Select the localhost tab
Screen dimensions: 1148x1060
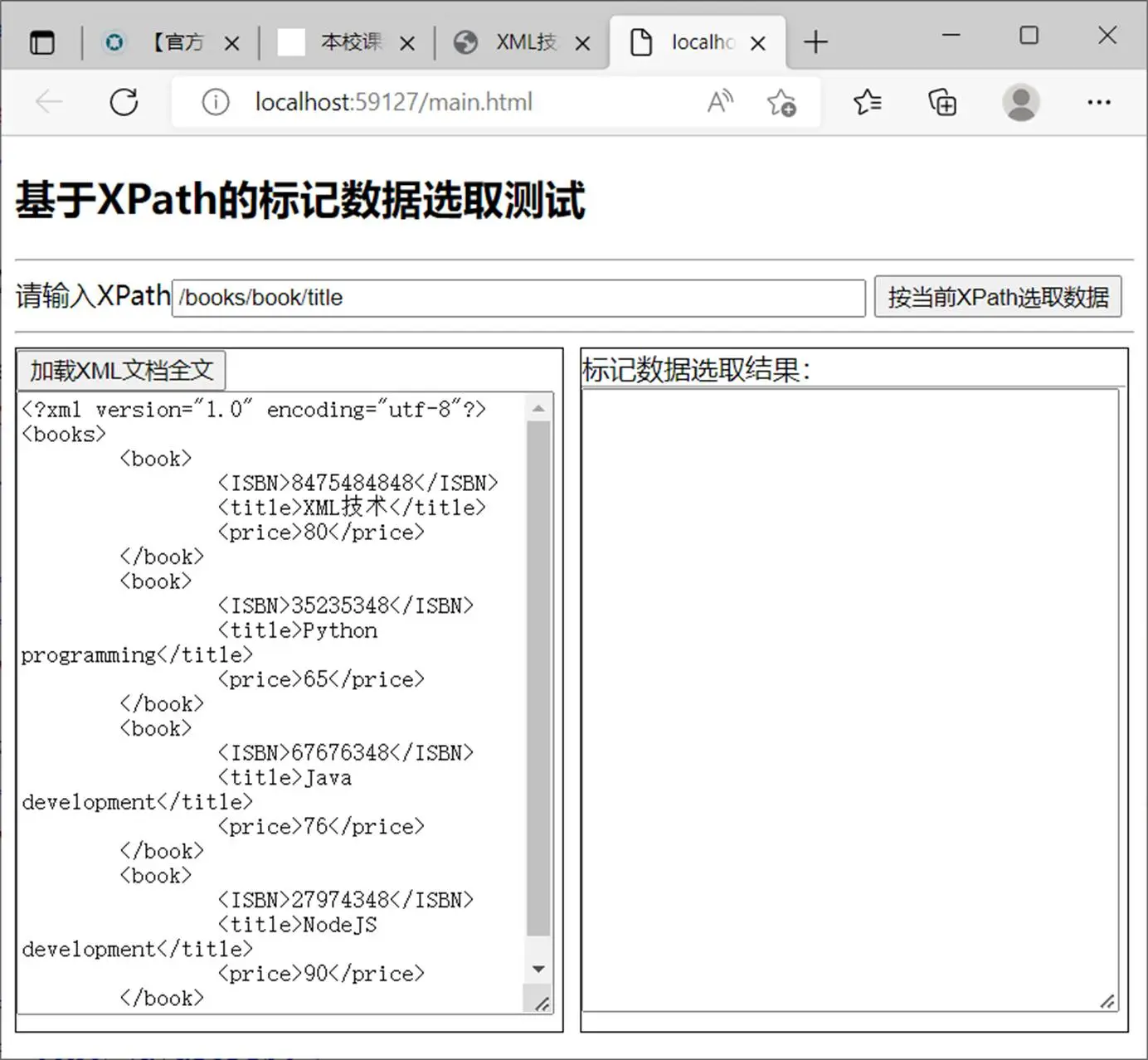coord(697,42)
